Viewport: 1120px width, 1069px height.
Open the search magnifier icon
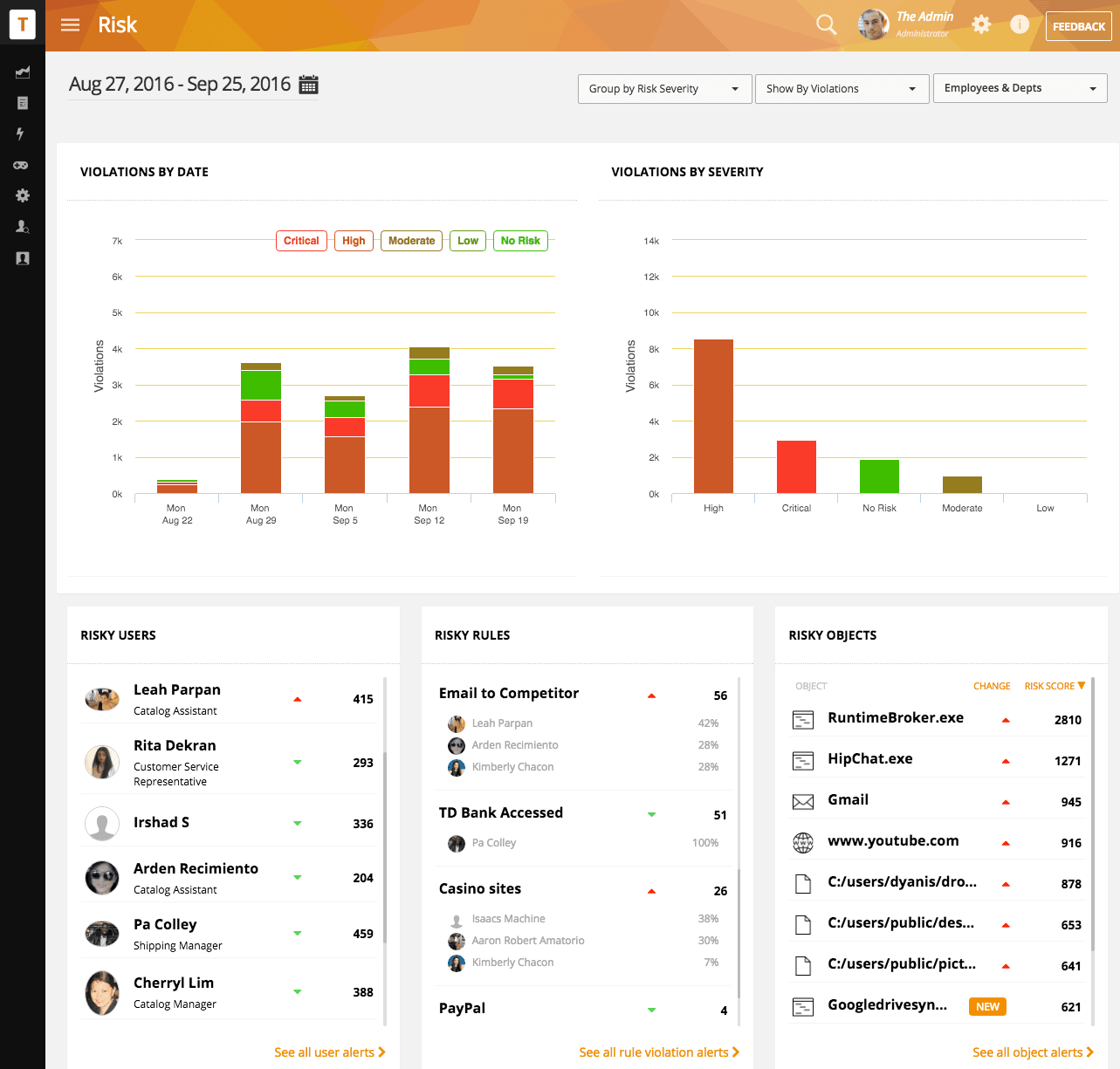click(x=826, y=24)
